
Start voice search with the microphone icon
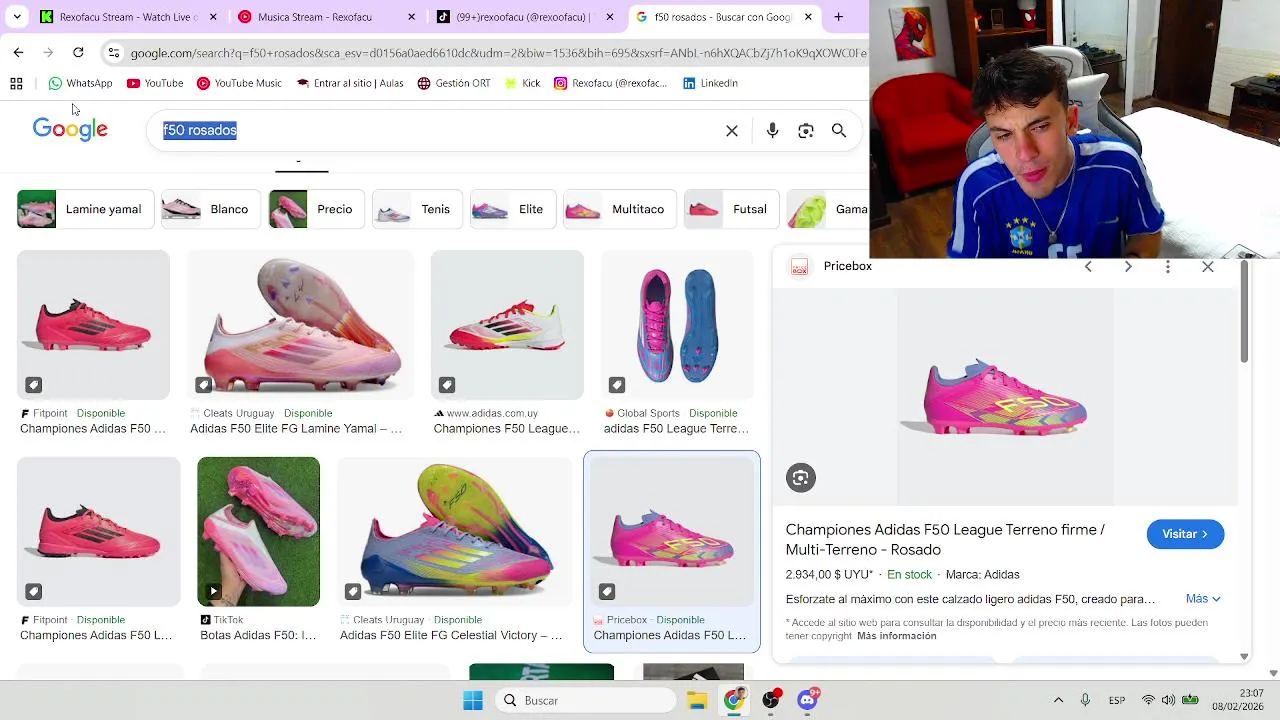pos(772,131)
